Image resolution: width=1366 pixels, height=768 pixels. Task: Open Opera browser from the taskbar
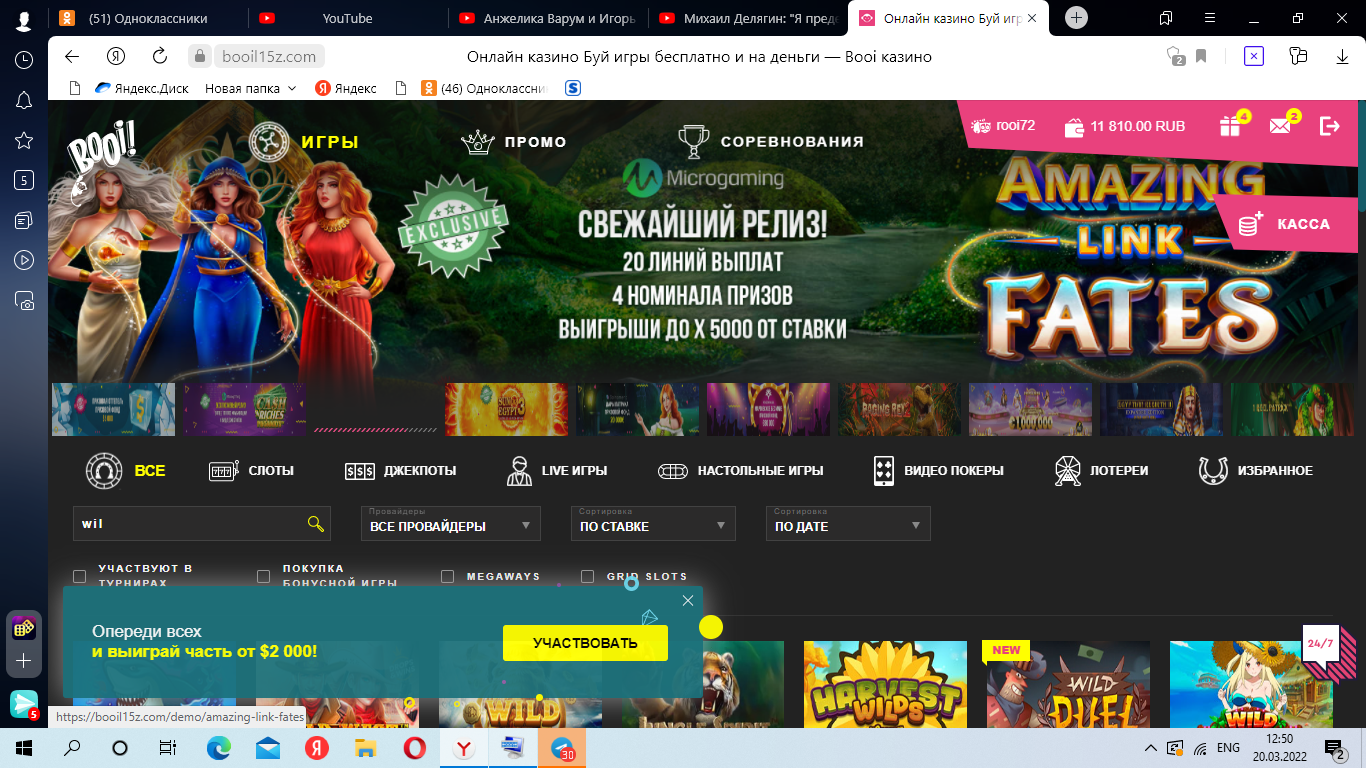414,747
